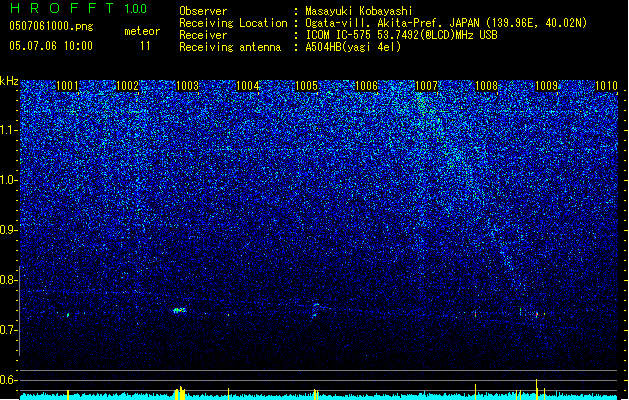Select the 1007 time marker
629x400 pixels.
[x=426, y=85]
